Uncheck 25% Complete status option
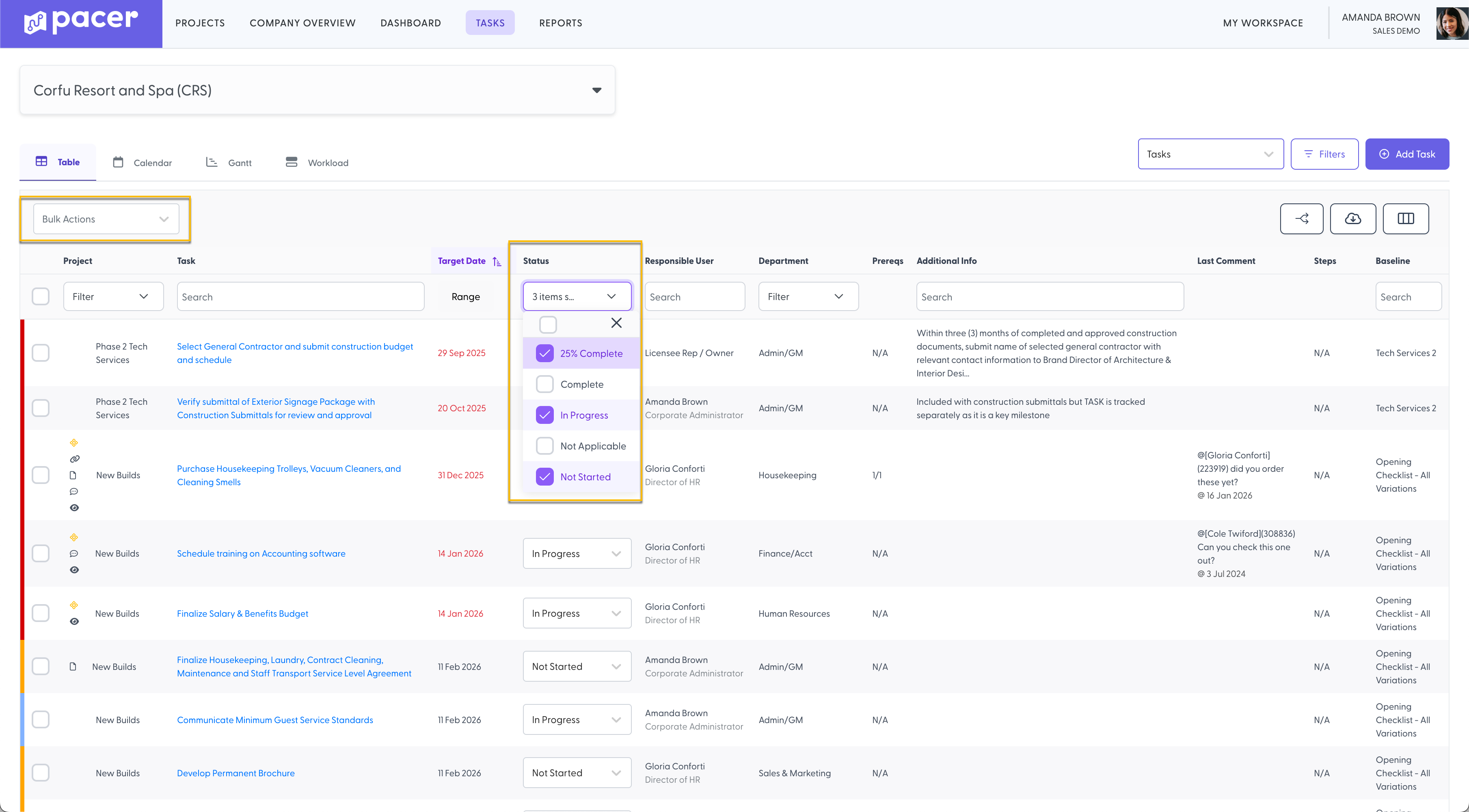1469x812 pixels. click(544, 353)
